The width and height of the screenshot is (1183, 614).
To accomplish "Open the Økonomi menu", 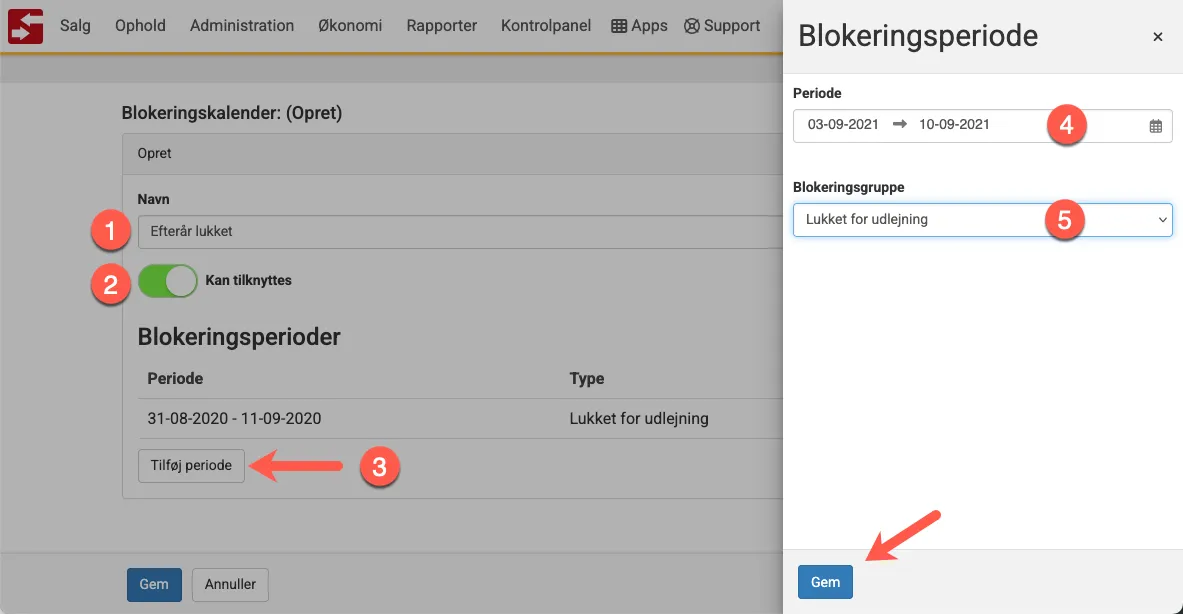I will [x=350, y=26].
